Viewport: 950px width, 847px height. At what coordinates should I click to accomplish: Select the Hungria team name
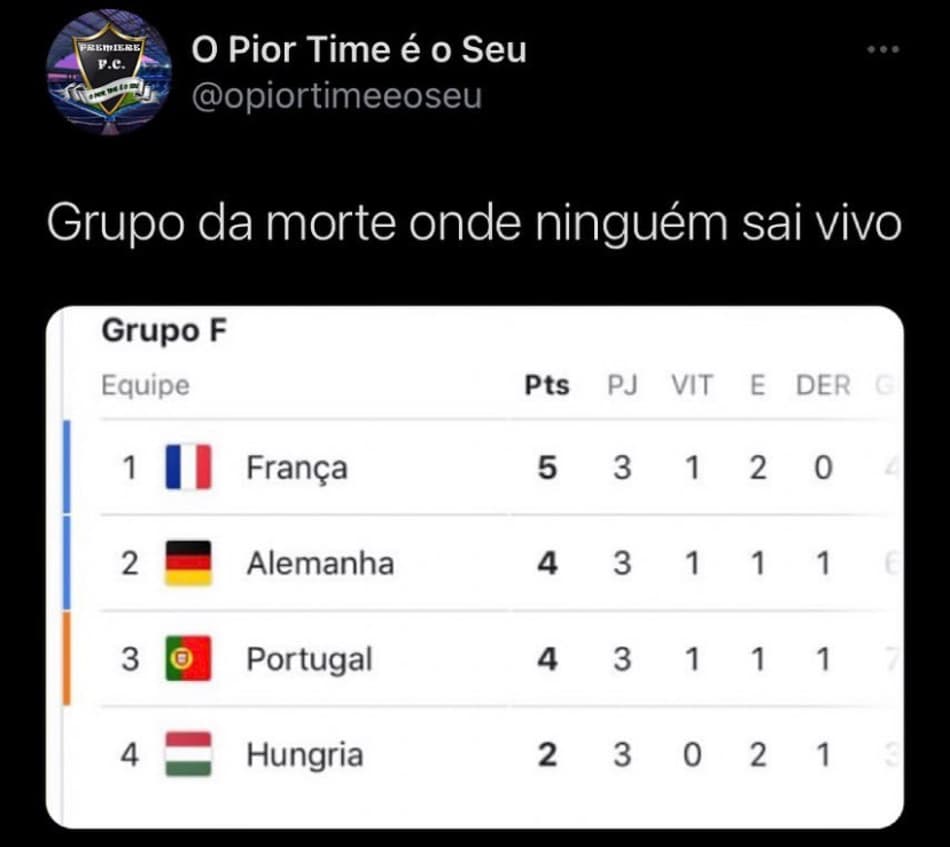pyautogui.click(x=305, y=756)
